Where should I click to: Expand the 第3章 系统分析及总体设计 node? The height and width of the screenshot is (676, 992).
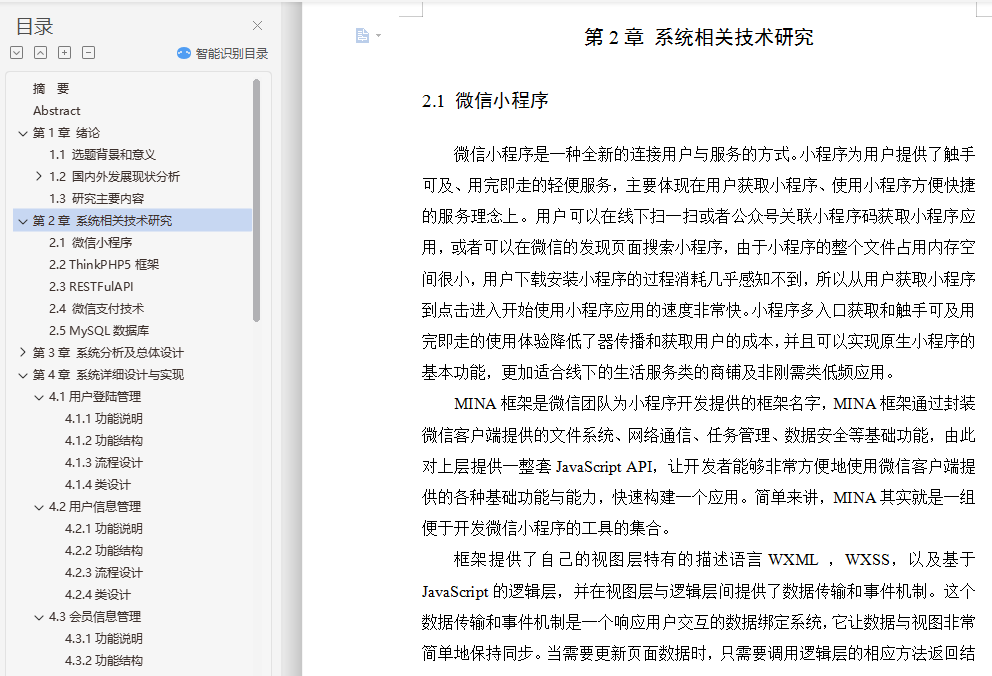23,352
